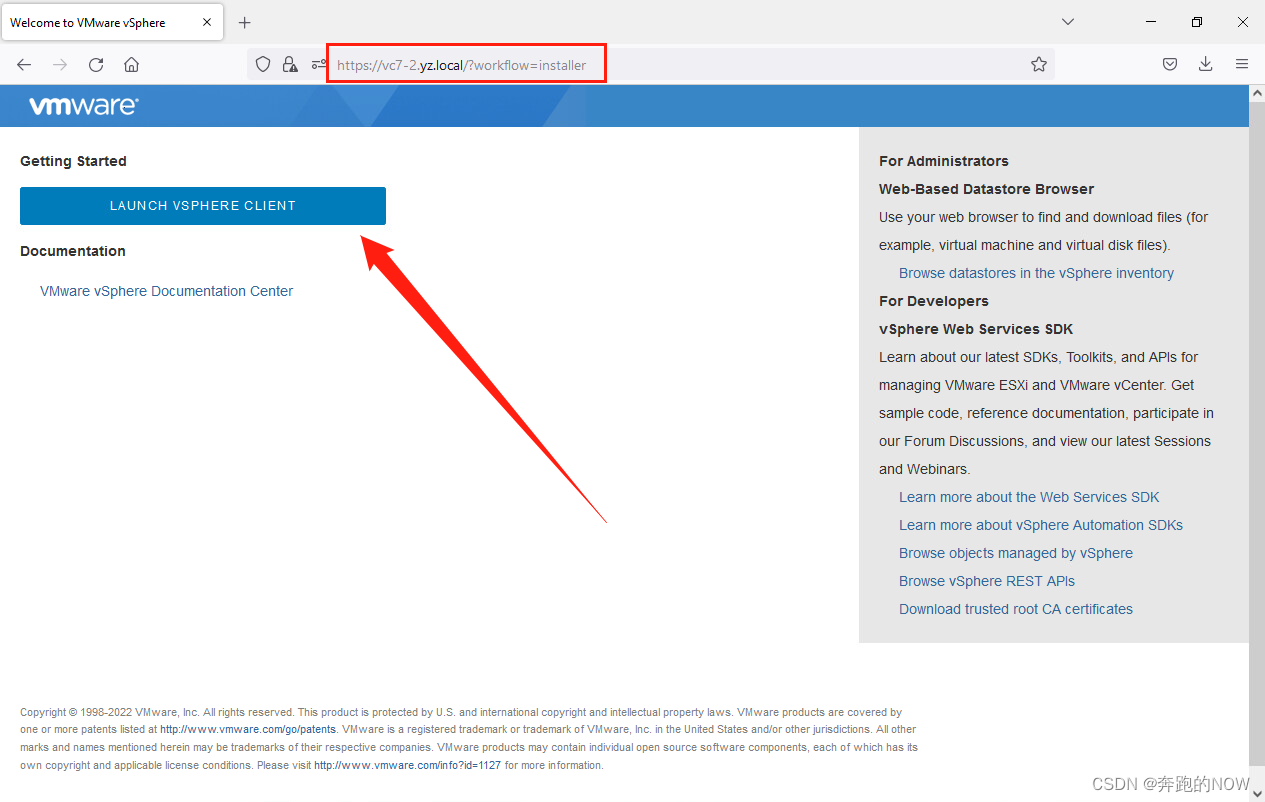The image size is (1265, 802).
Task: Save page to Pocket
Action: coord(1170,64)
